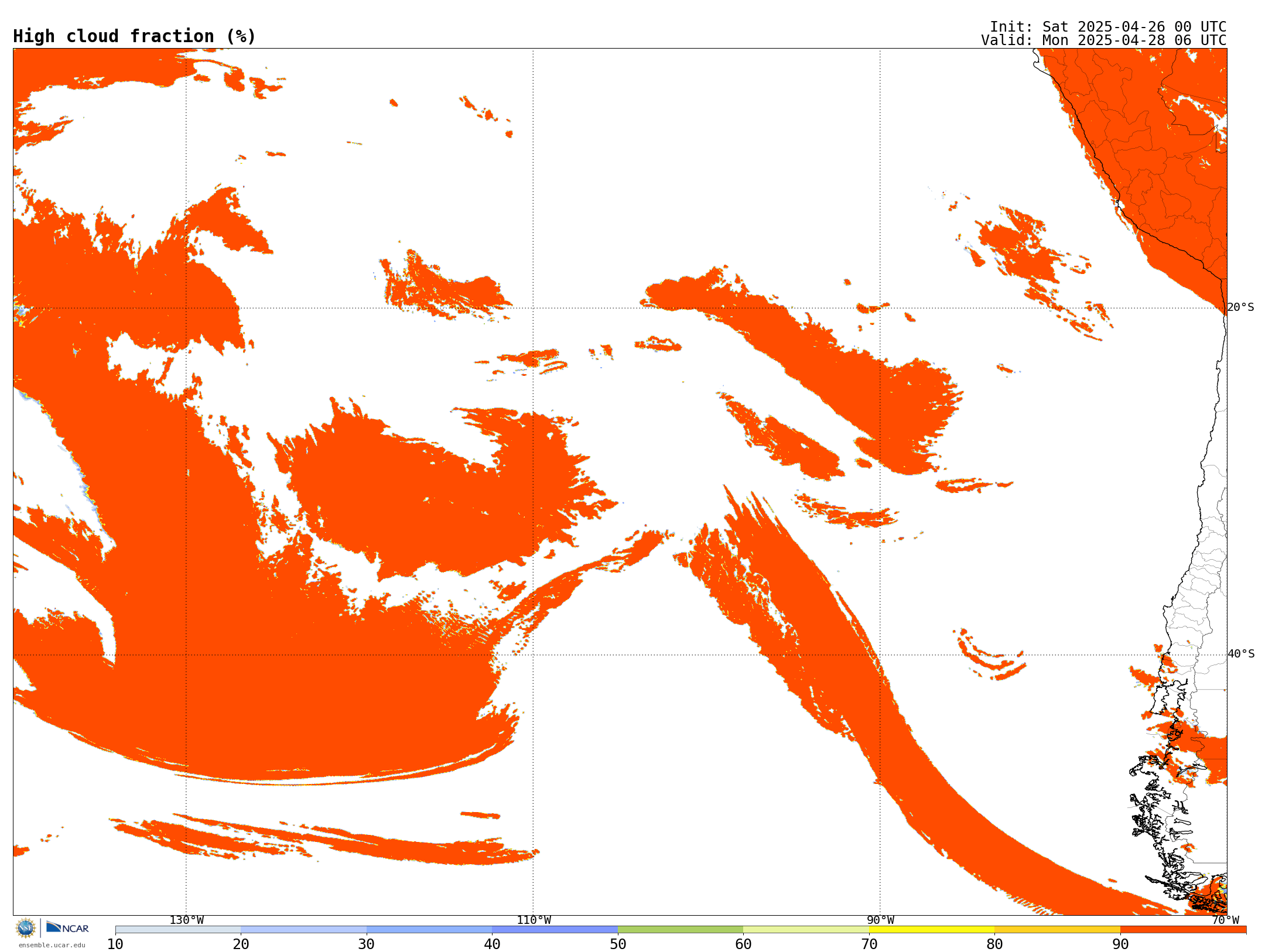Image resolution: width=1265 pixels, height=952 pixels.
Task: Click the 130°W longitude label
Action: pyautogui.click(x=187, y=920)
